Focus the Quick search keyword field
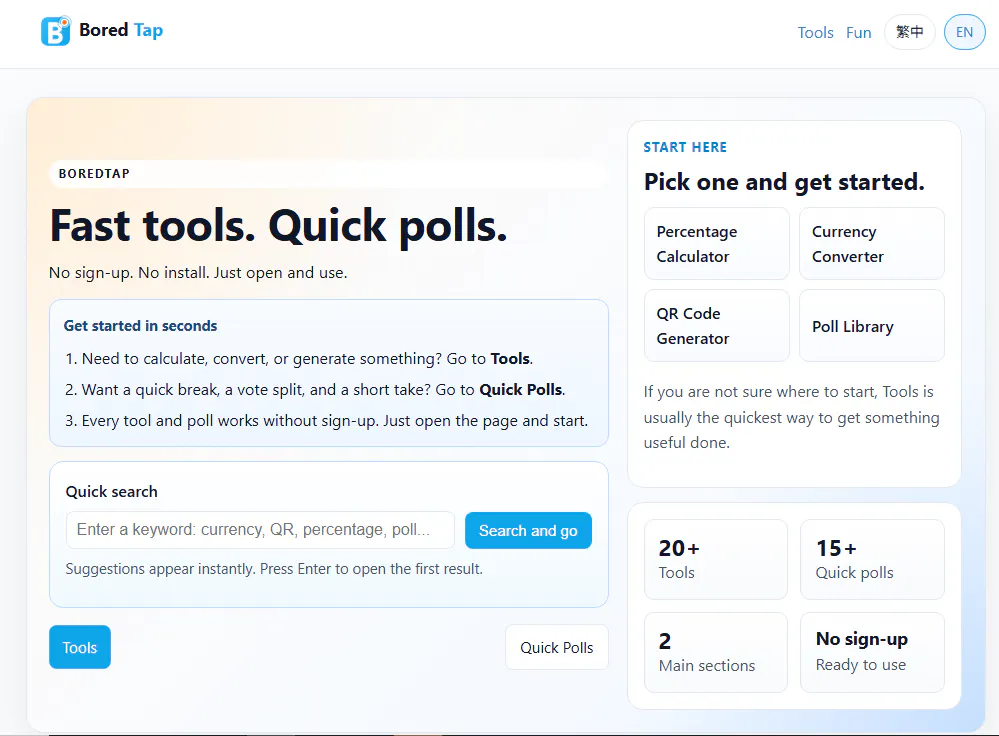Viewport: 999px width, 736px height. pyautogui.click(x=260, y=530)
